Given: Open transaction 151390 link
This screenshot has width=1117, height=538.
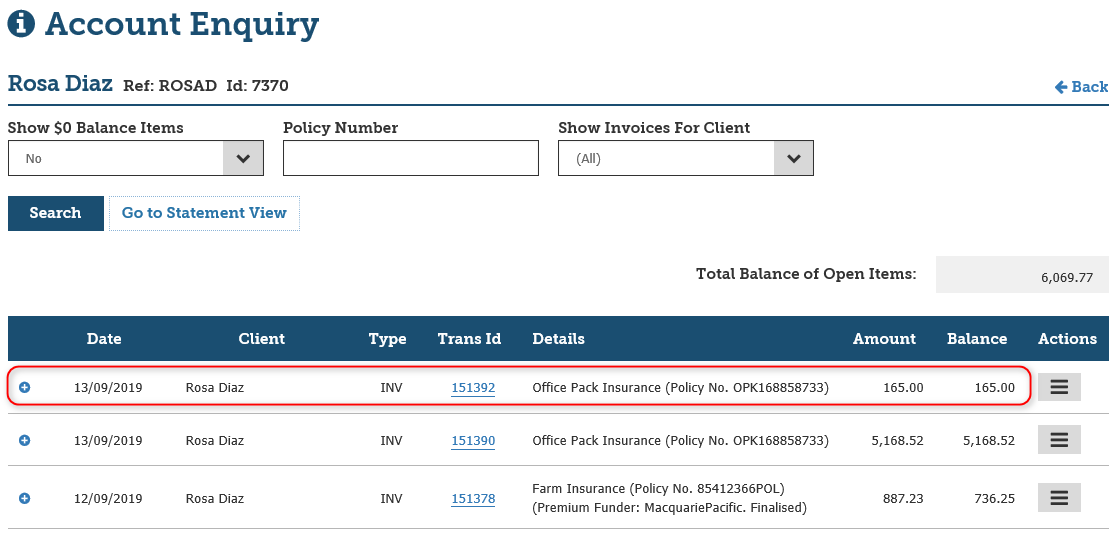Looking at the screenshot, I should click(473, 440).
